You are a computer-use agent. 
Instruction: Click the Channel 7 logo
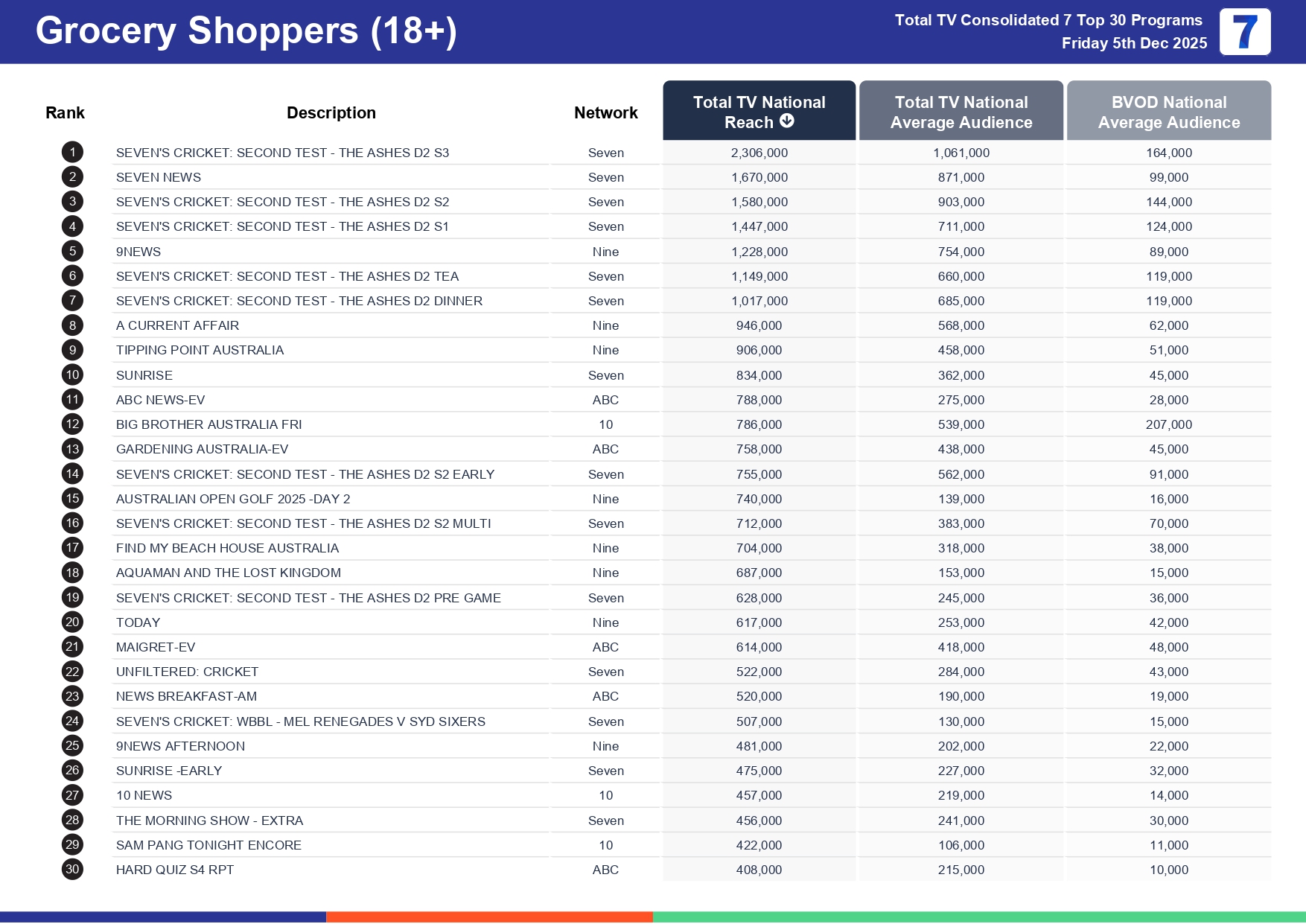pos(1244,32)
